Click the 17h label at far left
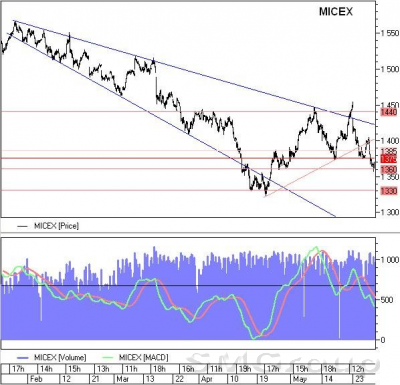This screenshot has height=385, width=400. (x=18, y=369)
